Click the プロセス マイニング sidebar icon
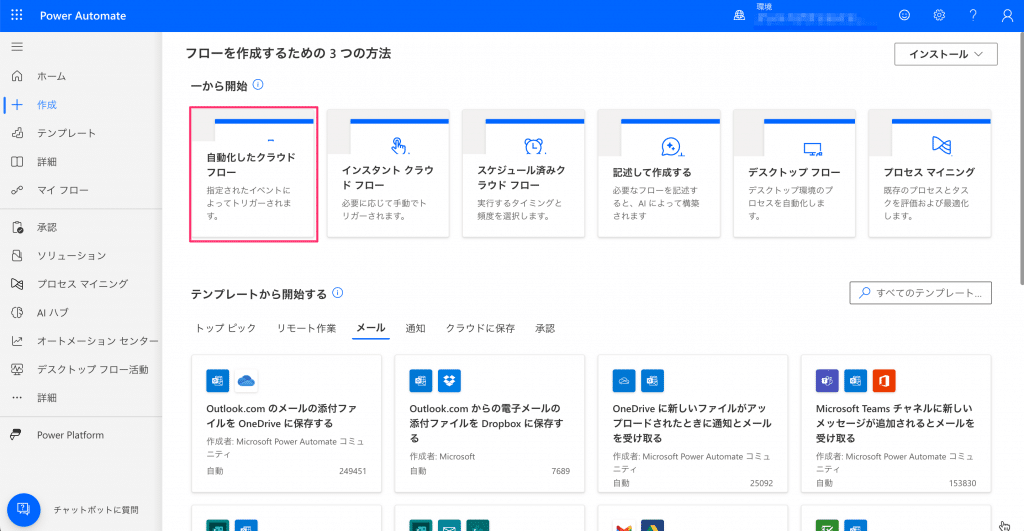 pyautogui.click(x=17, y=284)
